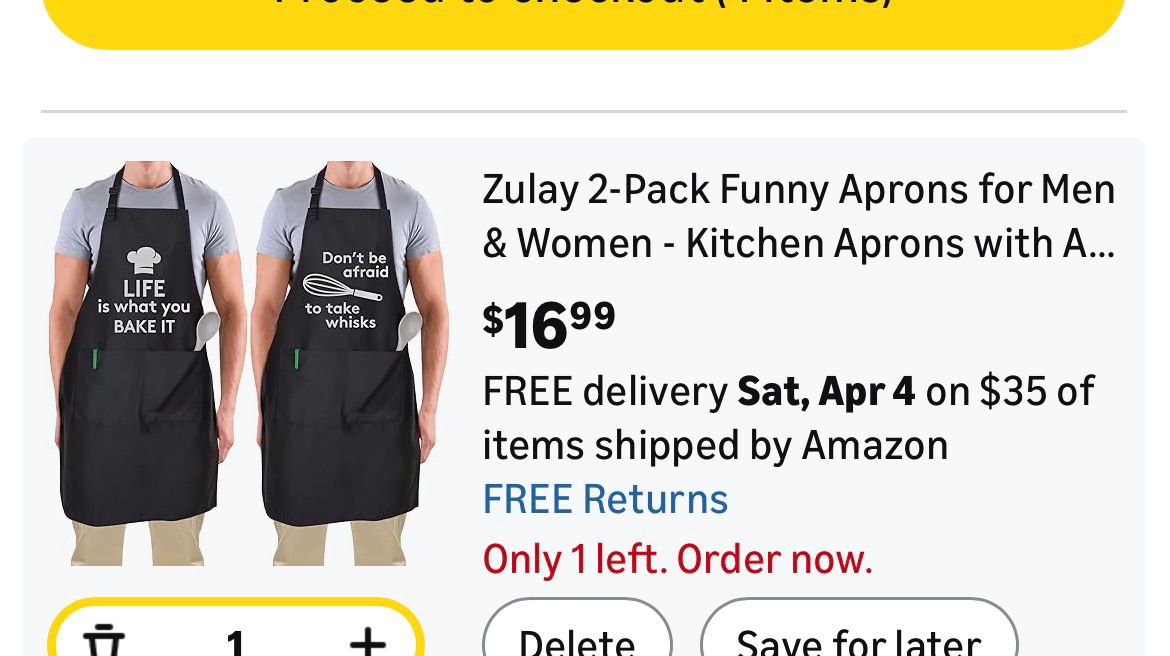Open the FREE Returns link
Image resolution: width=1170 pixels, height=656 pixels.
click(x=605, y=499)
